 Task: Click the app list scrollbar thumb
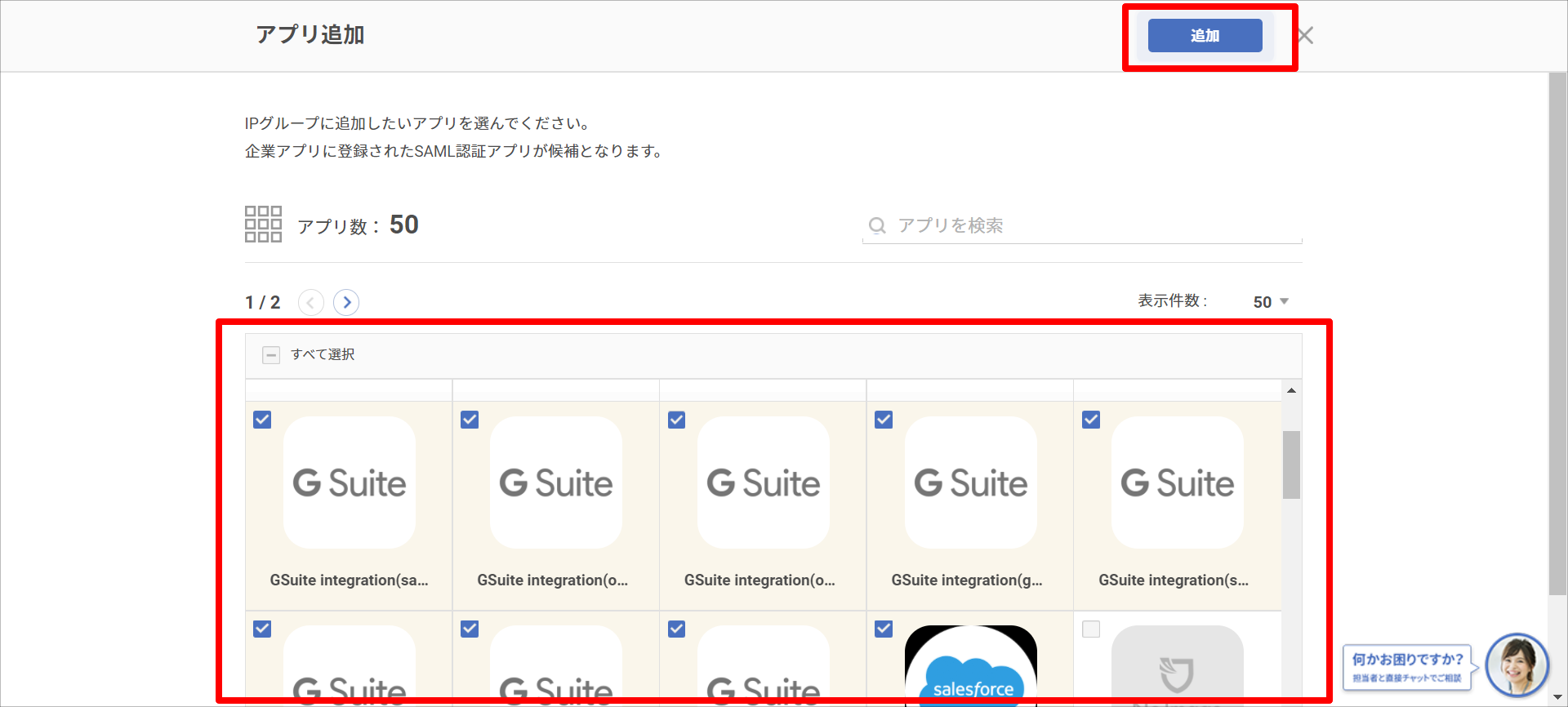point(1291,465)
